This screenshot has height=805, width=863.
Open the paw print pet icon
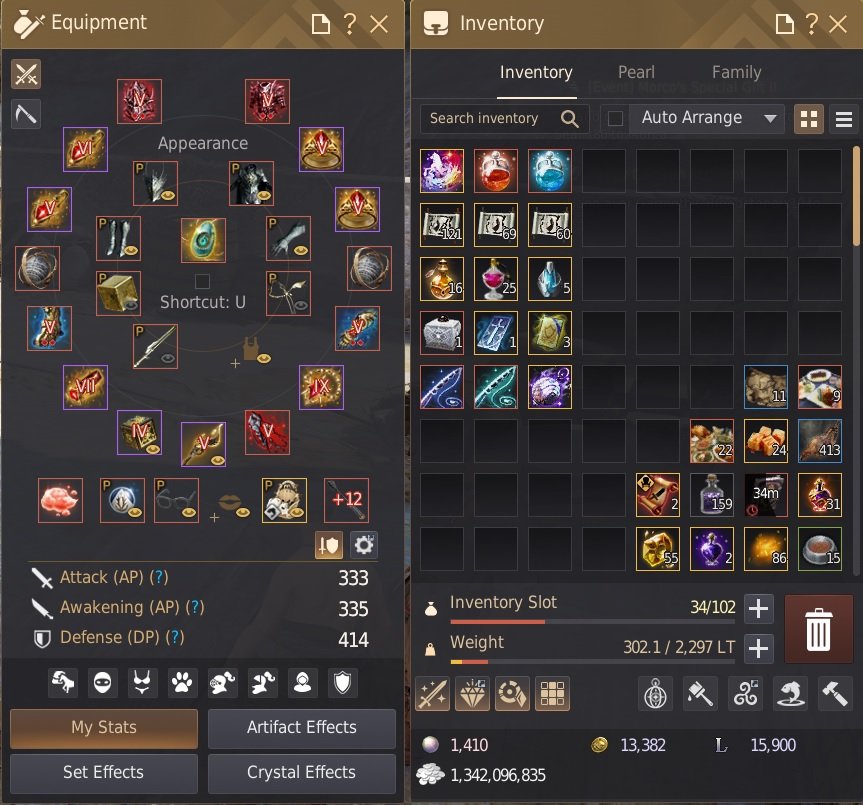click(182, 683)
